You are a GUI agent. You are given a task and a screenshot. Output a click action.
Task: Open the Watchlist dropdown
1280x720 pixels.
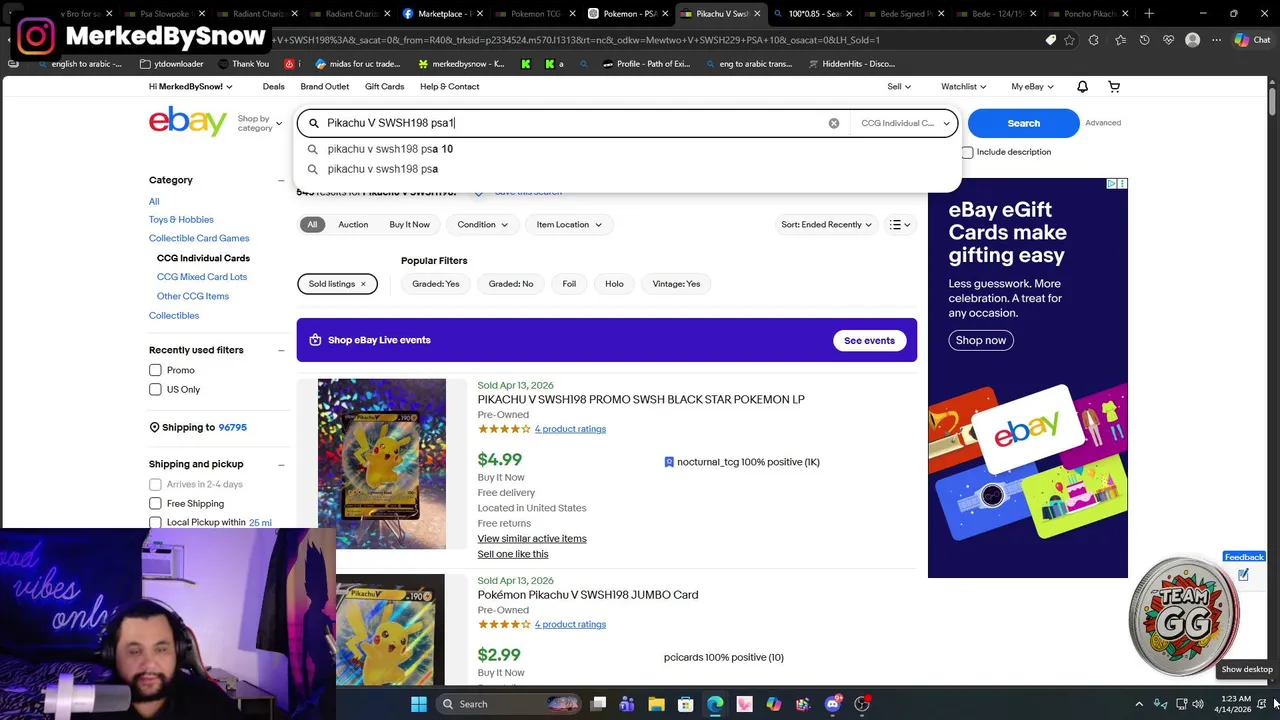click(963, 87)
